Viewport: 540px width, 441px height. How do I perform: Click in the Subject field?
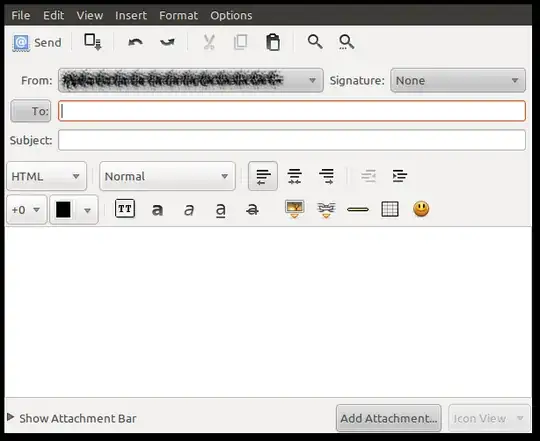coord(292,140)
